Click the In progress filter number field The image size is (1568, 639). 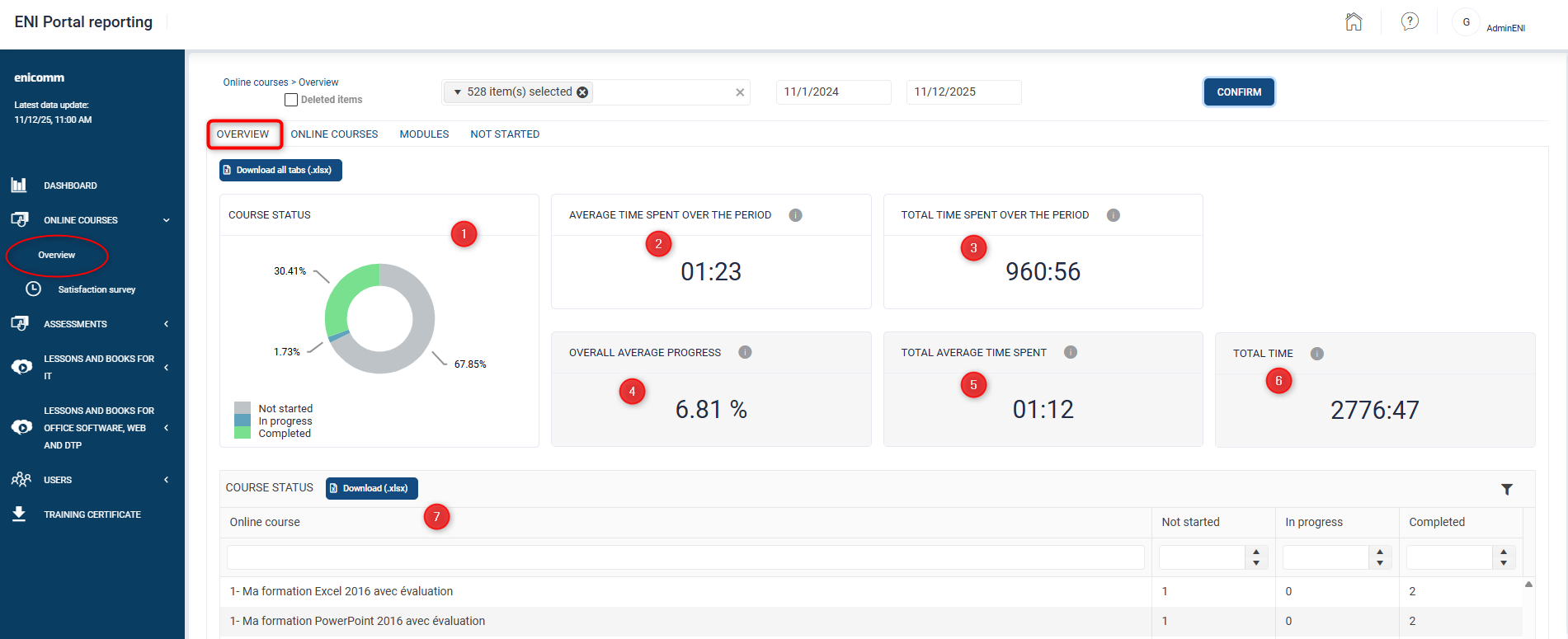1326,557
